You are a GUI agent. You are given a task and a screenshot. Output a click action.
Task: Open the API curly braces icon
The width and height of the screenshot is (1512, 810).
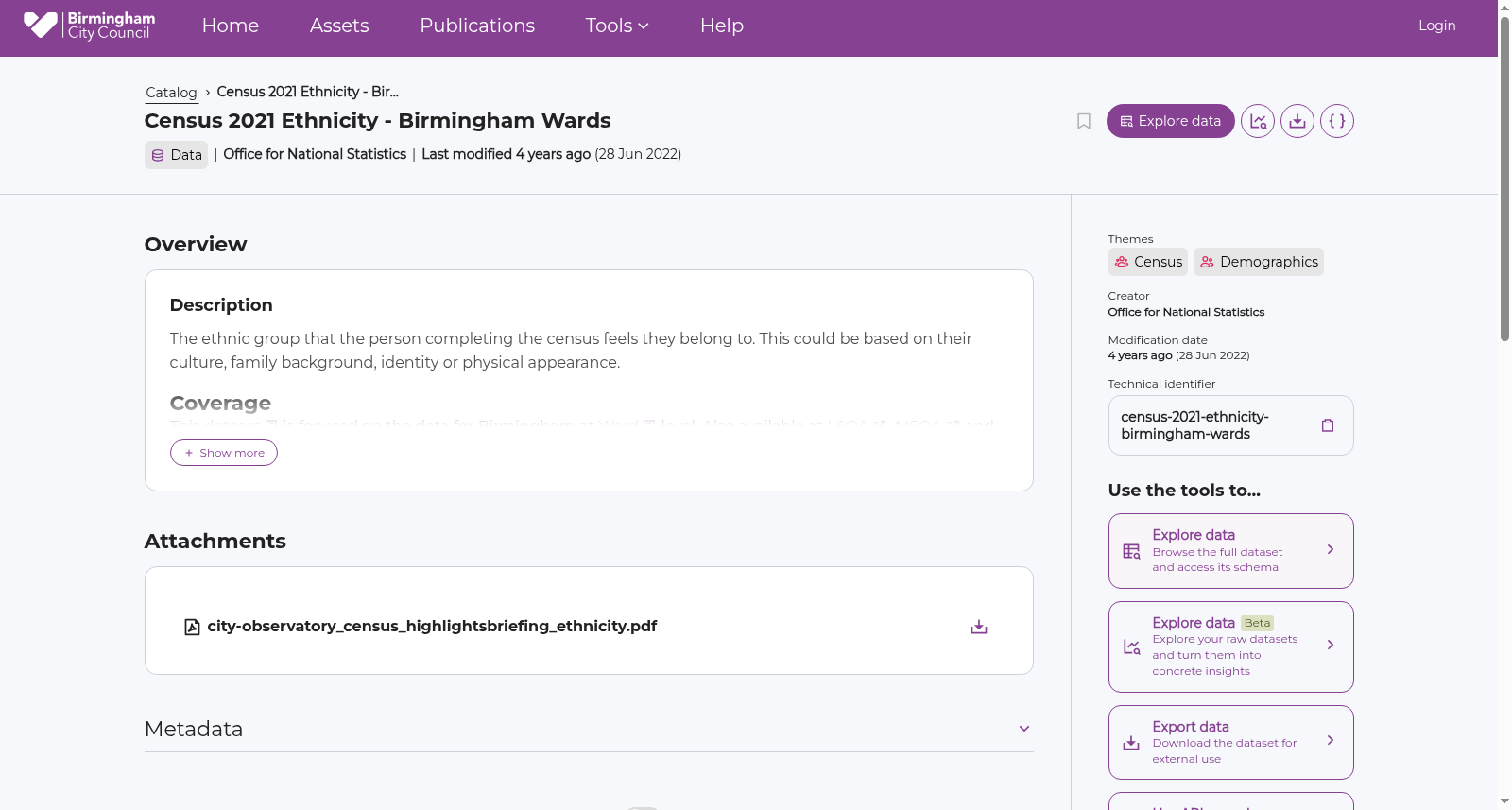pyautogui.click(x=1337, y=121)
